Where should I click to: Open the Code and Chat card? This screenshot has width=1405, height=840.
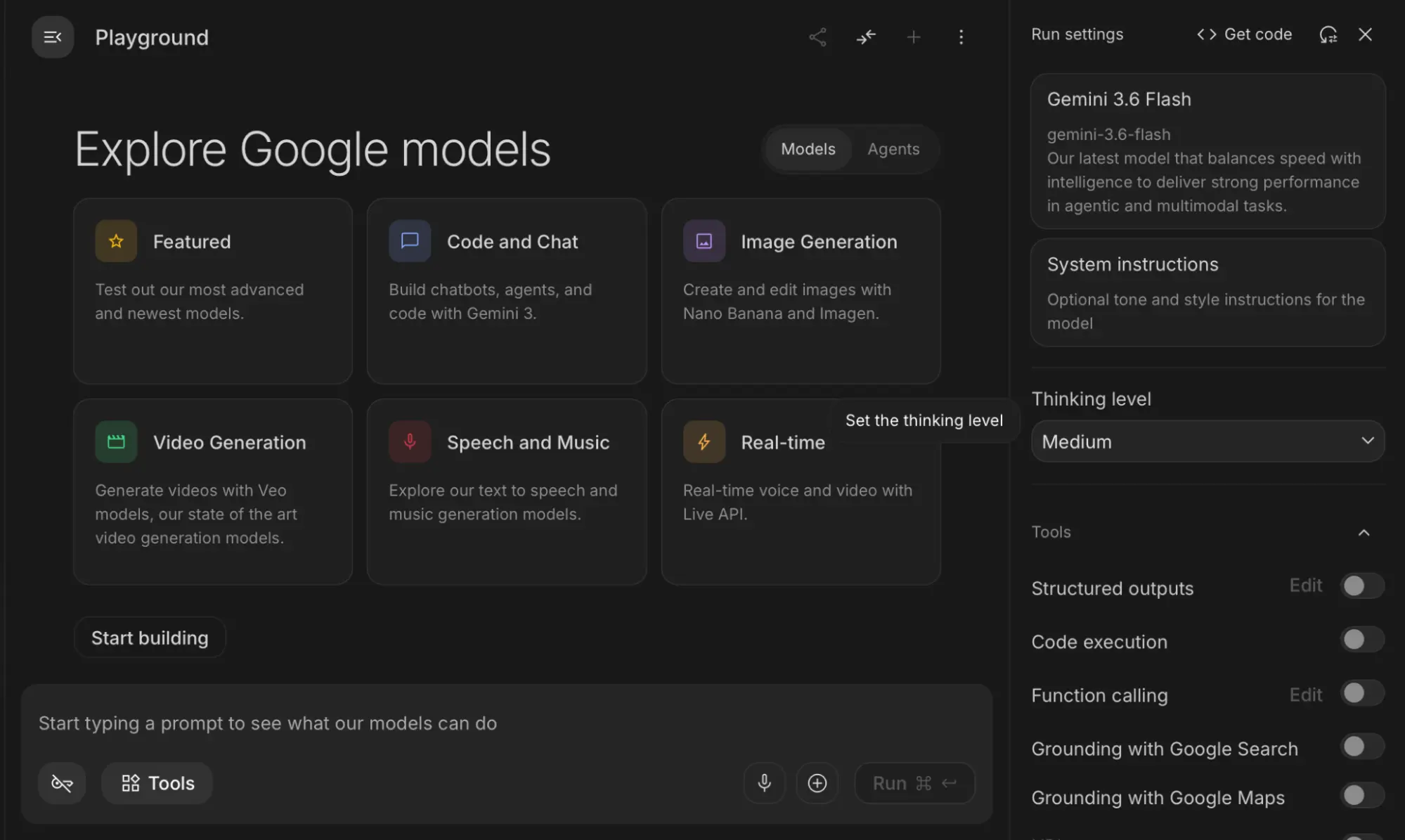click(507, 291)
